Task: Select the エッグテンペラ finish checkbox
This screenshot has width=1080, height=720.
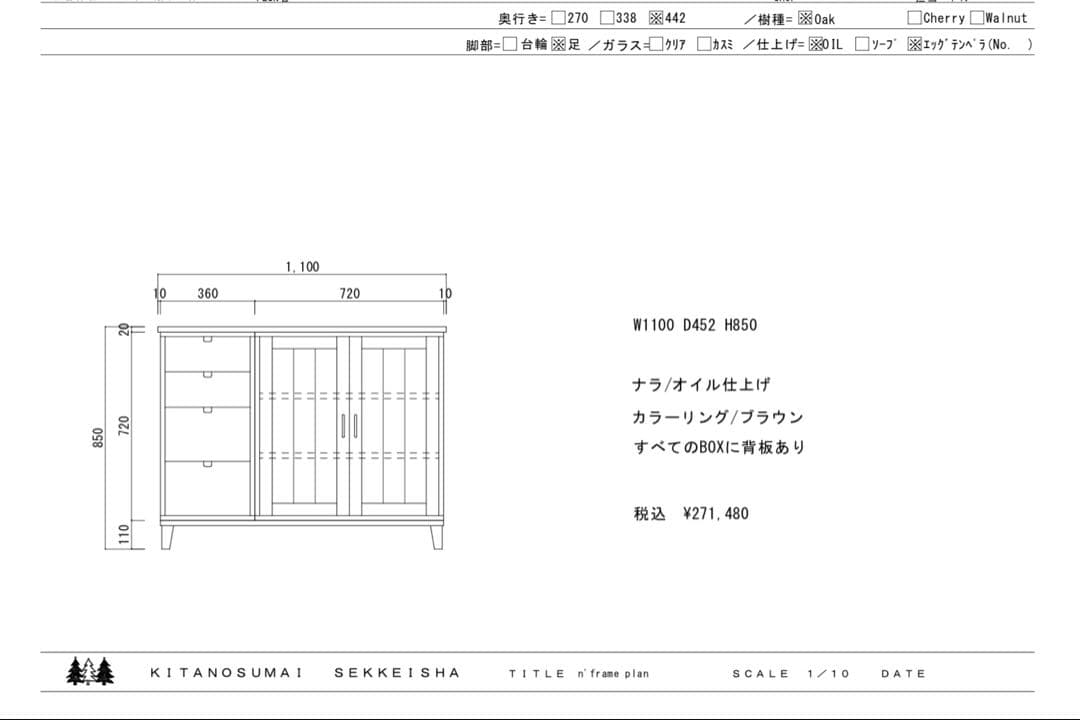Action: tap(914, 45)
